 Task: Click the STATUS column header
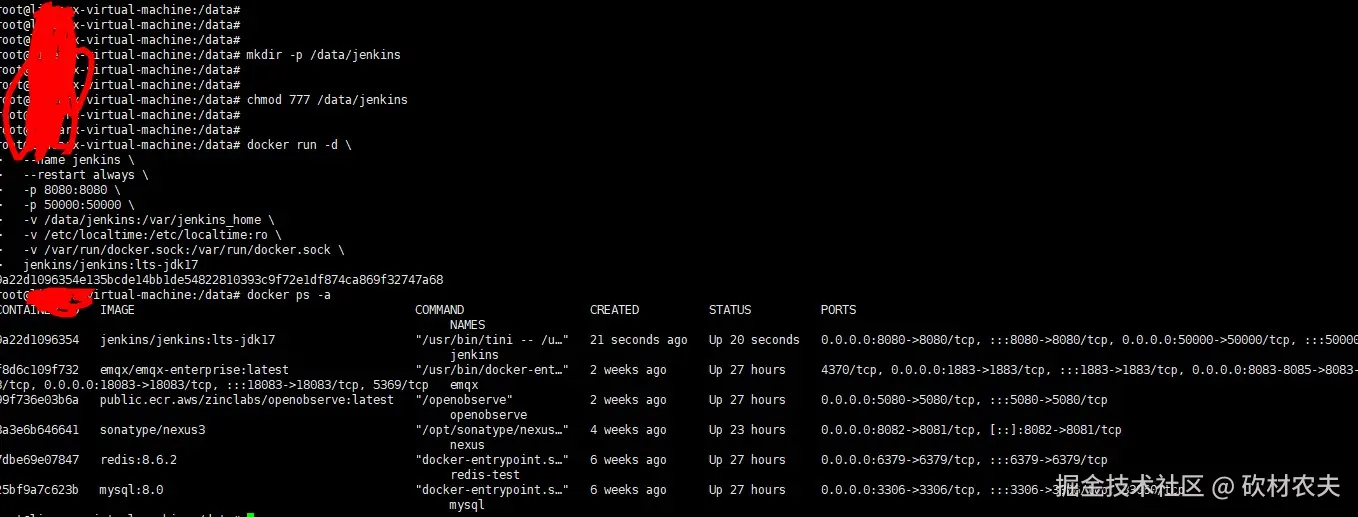730,310
